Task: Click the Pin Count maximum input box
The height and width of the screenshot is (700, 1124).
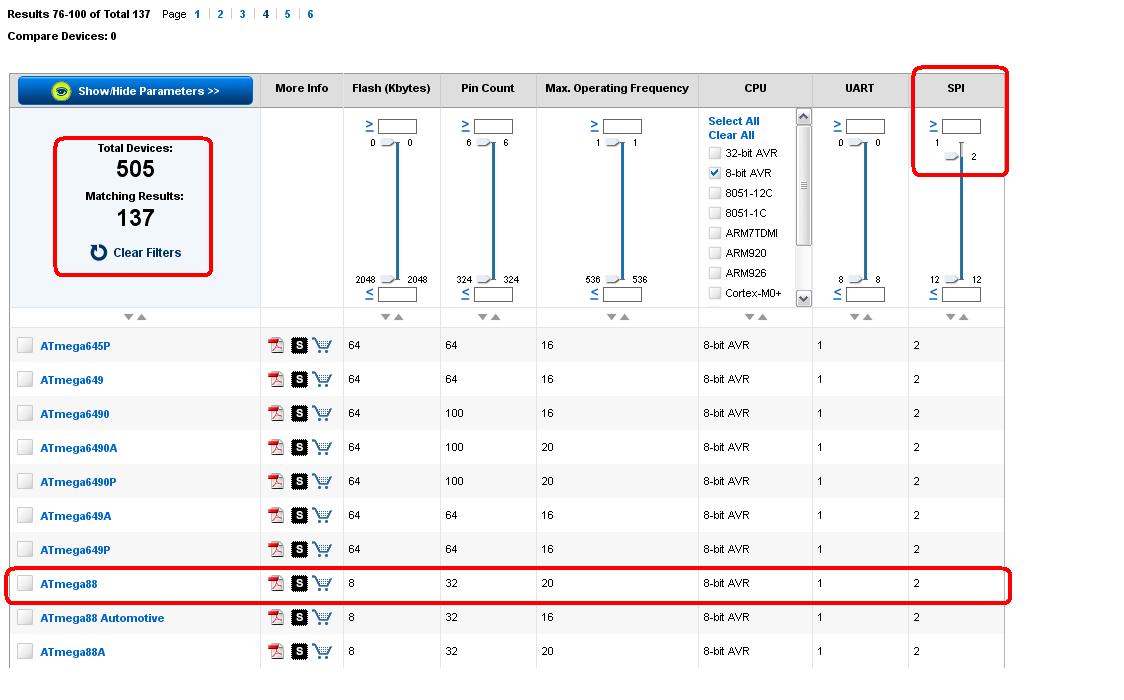Action: tap(493, 294)
